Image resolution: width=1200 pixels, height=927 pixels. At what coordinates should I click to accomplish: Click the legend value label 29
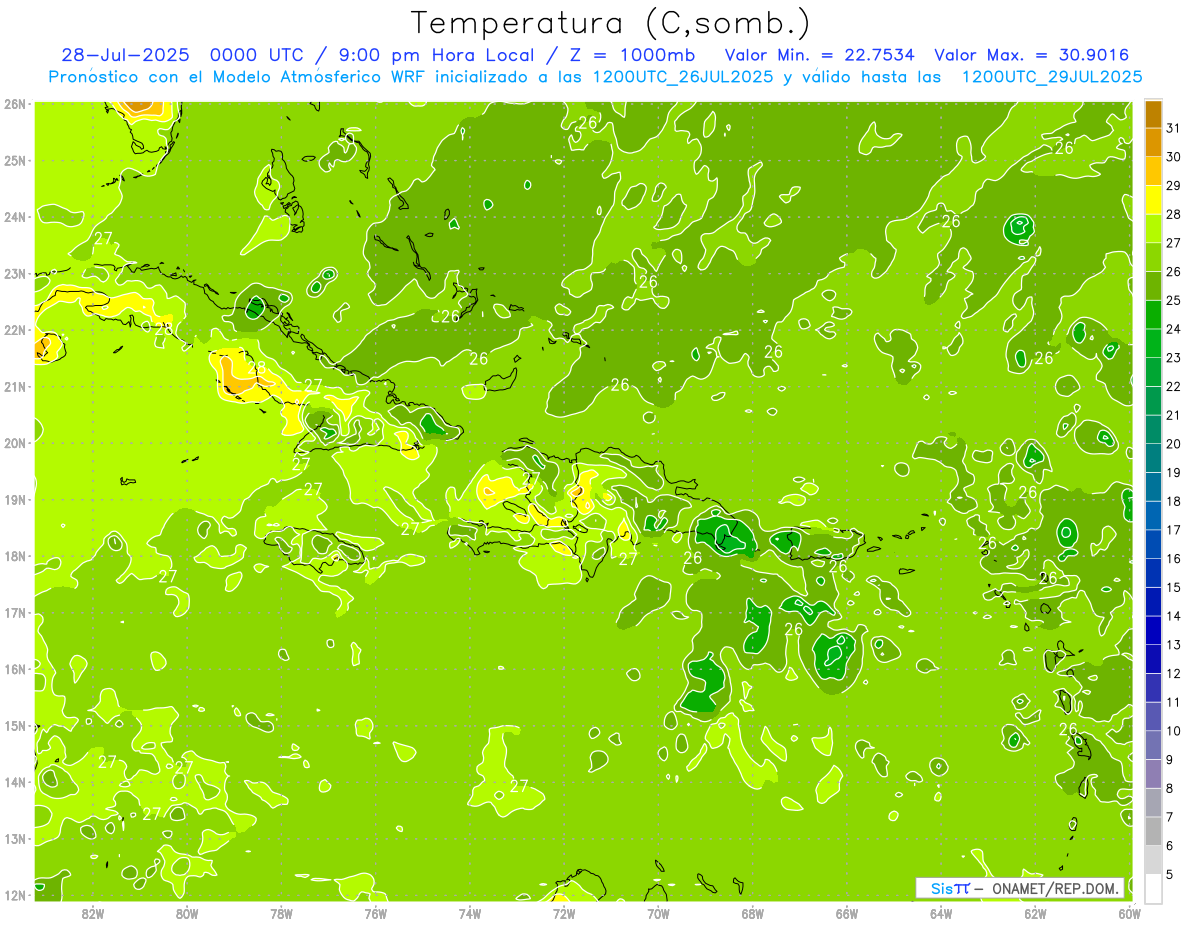(x=1173, y=186)
